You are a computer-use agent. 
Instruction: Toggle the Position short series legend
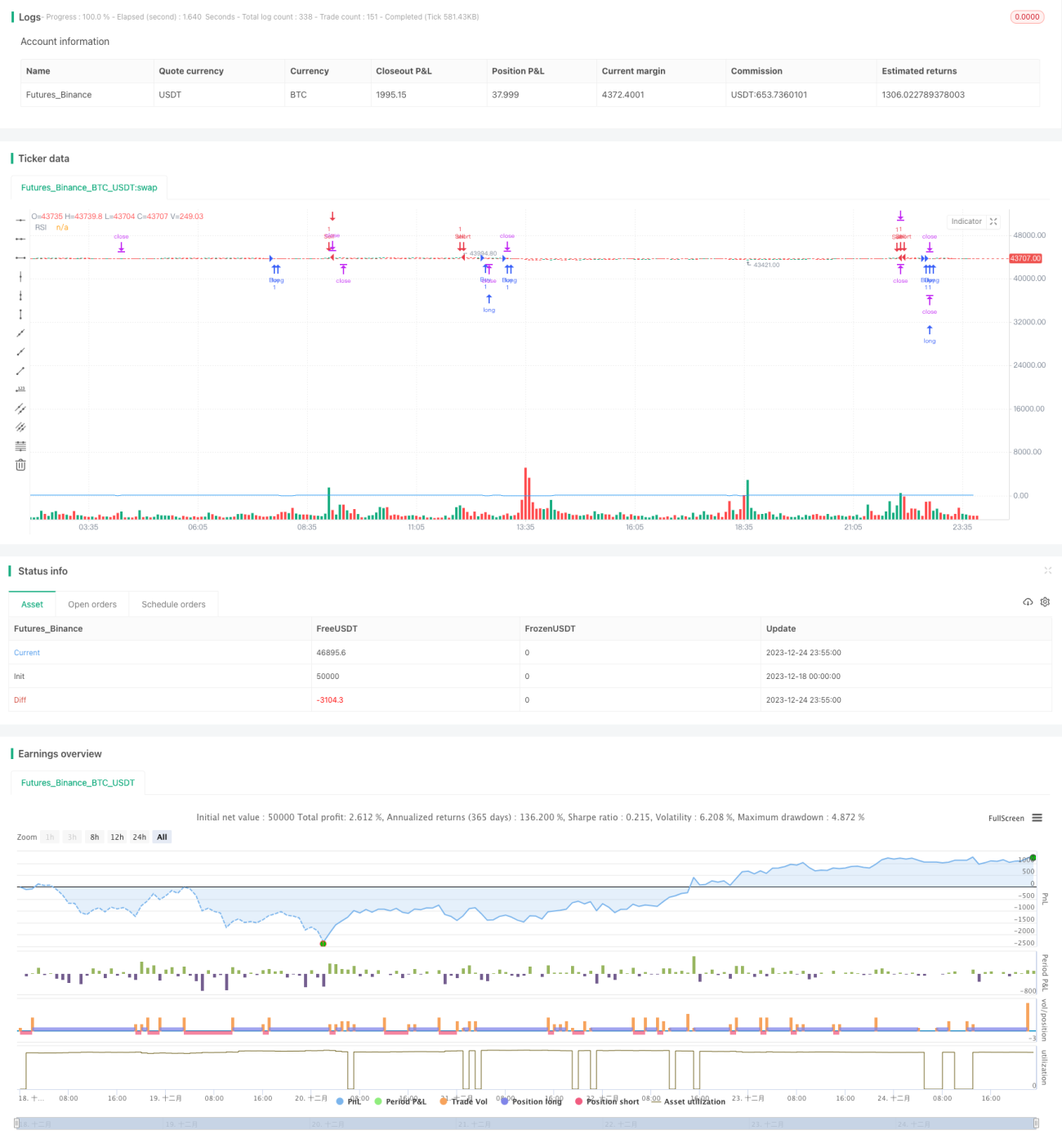607,1101
